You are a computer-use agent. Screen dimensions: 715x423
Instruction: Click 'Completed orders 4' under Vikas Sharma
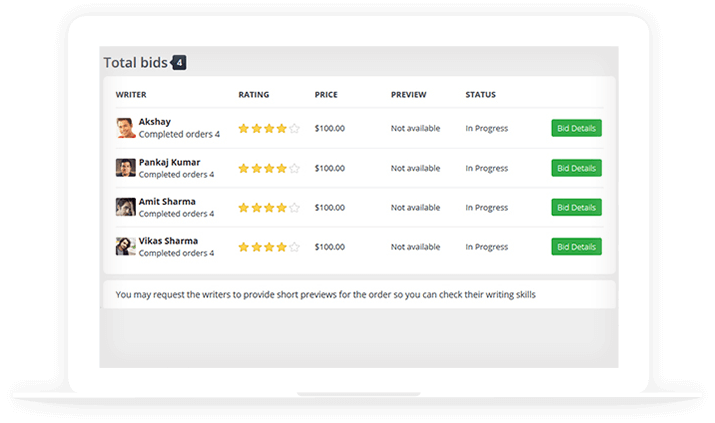[x=176, y=253]
